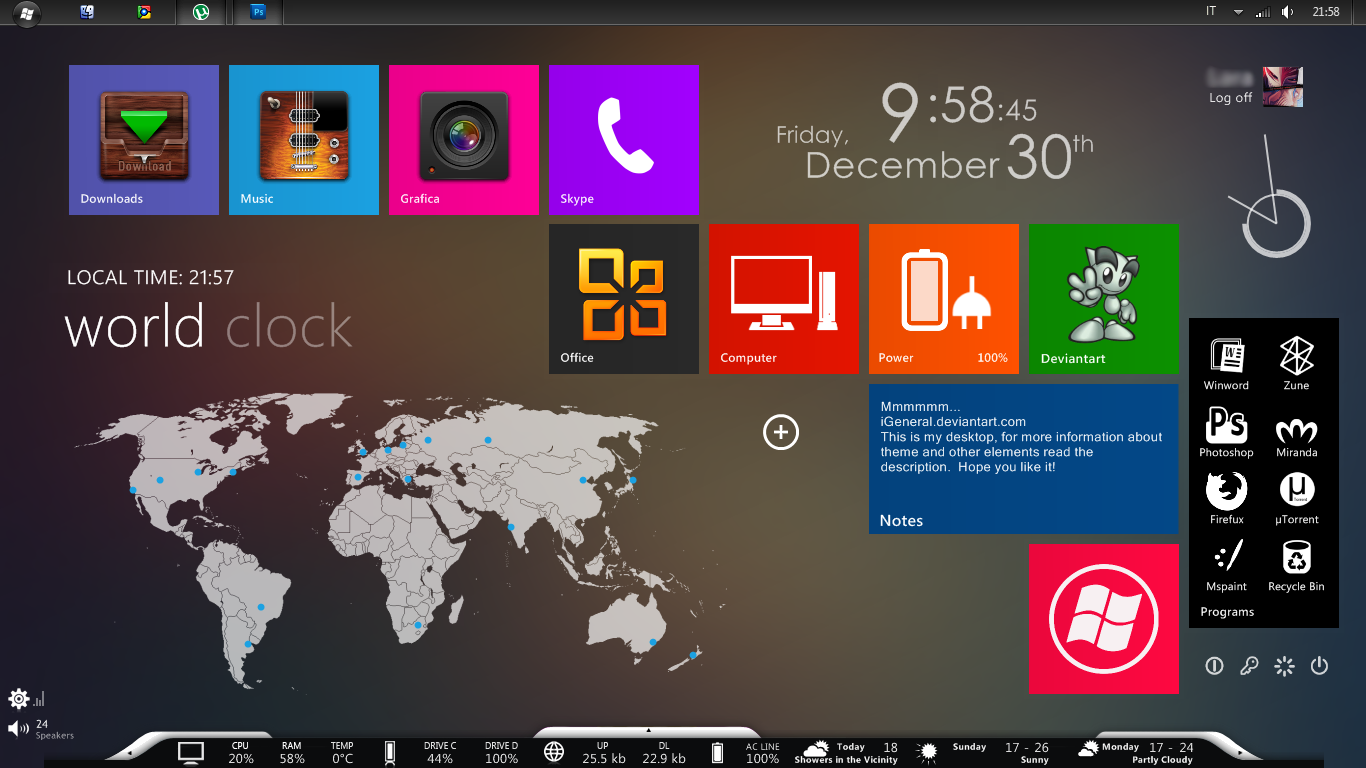Start Skype from the purple tile

point(624,140)
